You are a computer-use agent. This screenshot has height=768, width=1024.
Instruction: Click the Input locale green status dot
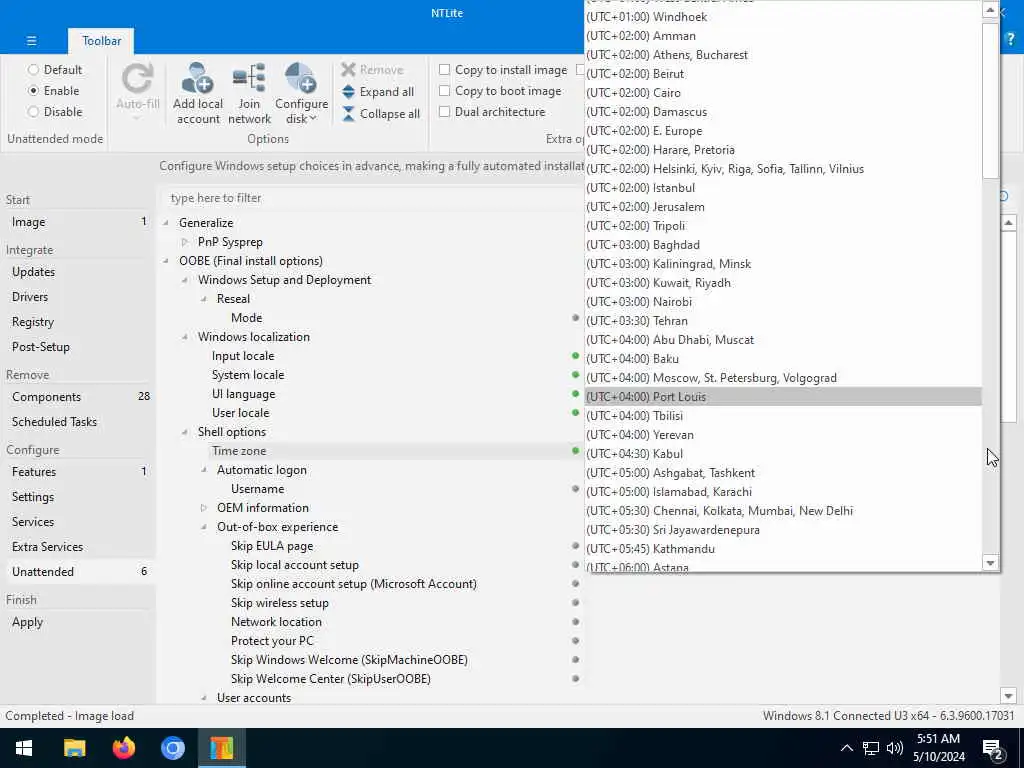575,356
